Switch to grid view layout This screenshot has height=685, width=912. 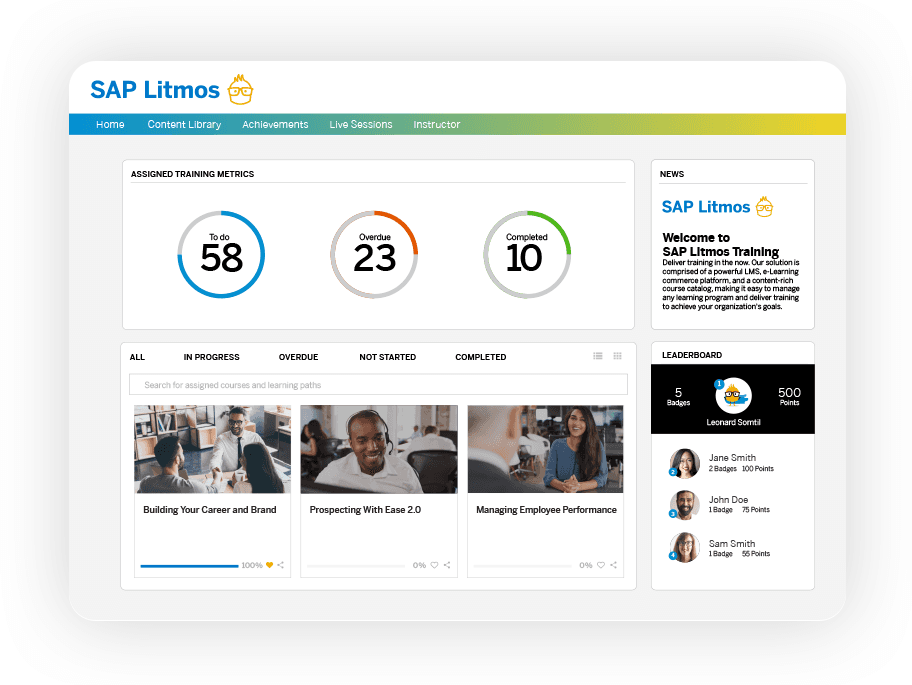618,356
